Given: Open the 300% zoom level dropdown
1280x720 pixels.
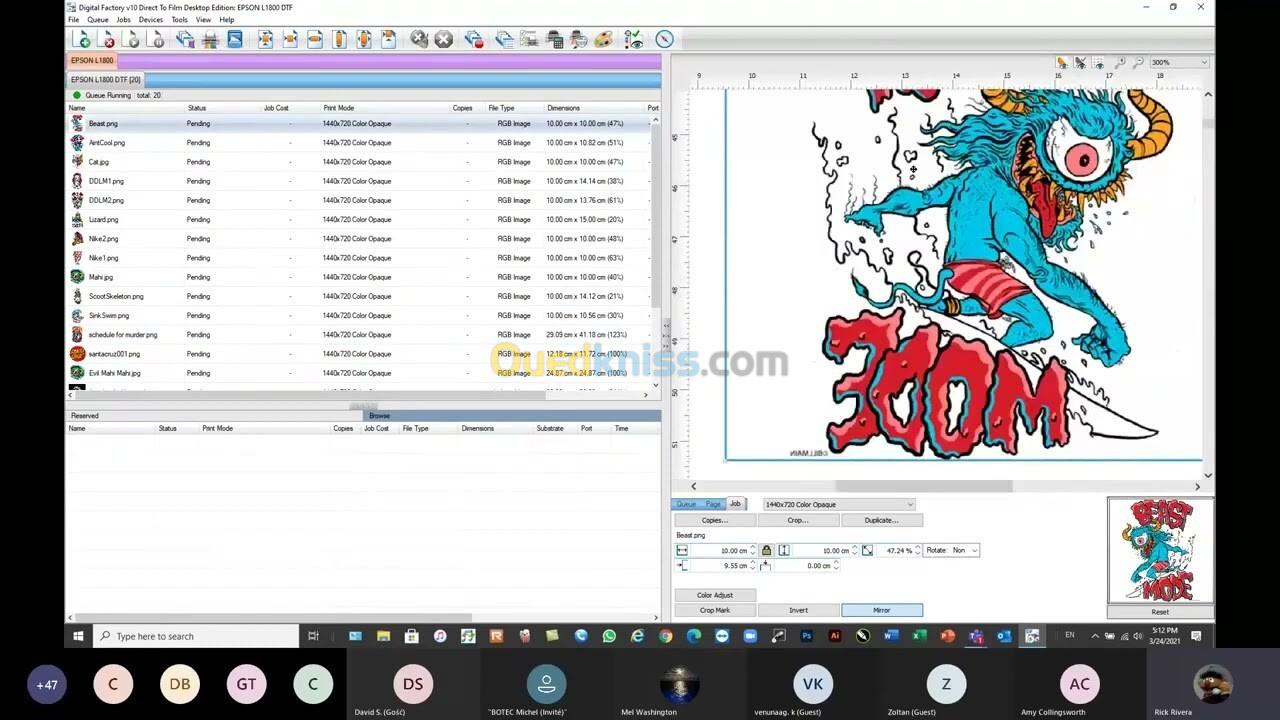Looking at the screenshot, I should coord(1179,62).
